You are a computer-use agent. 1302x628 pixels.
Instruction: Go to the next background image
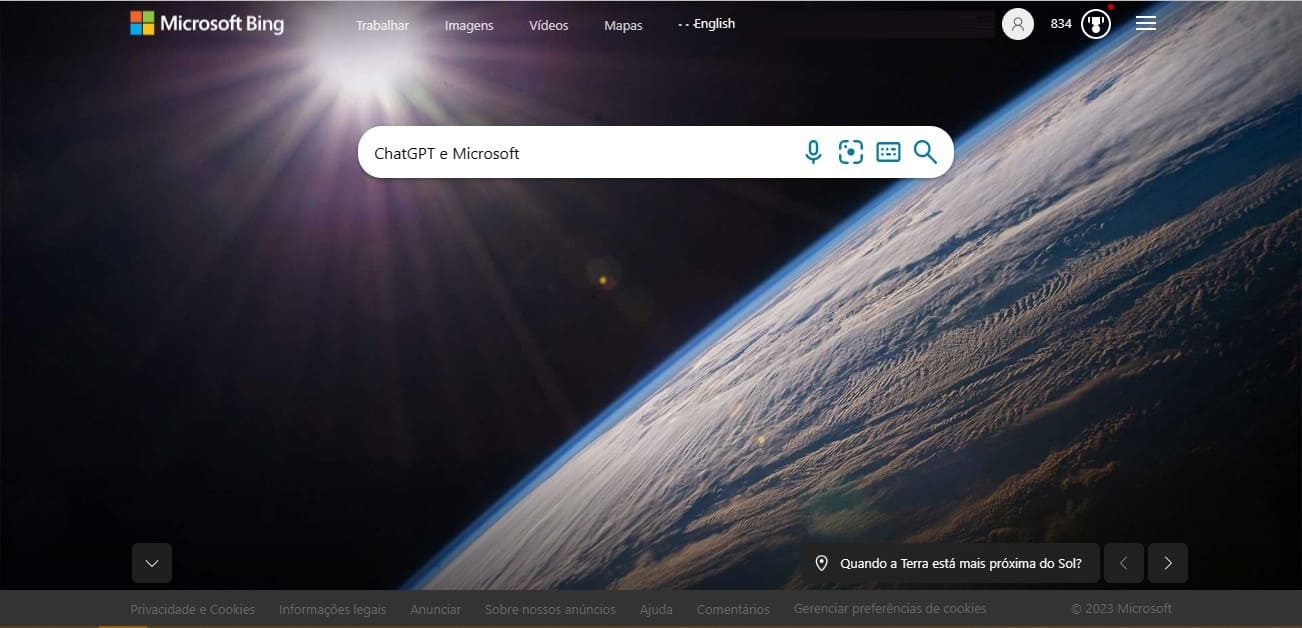click(x=1167, y=563)
